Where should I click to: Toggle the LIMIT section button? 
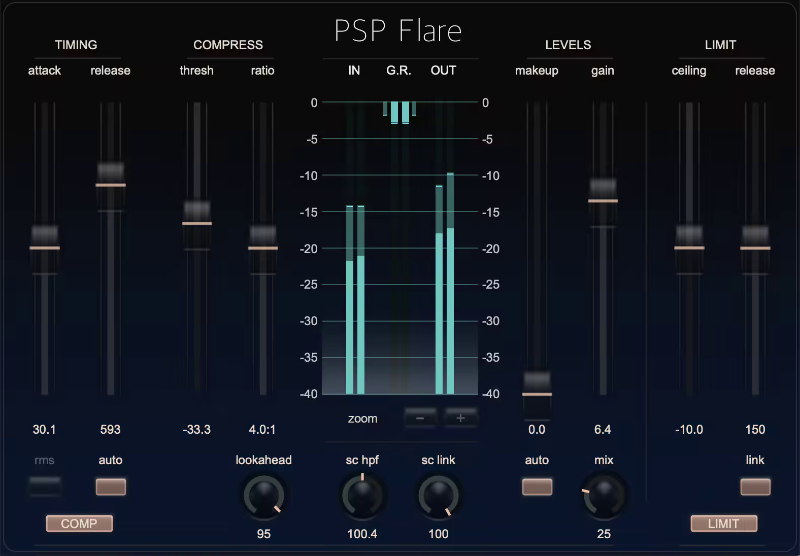(x=723, y=524)
